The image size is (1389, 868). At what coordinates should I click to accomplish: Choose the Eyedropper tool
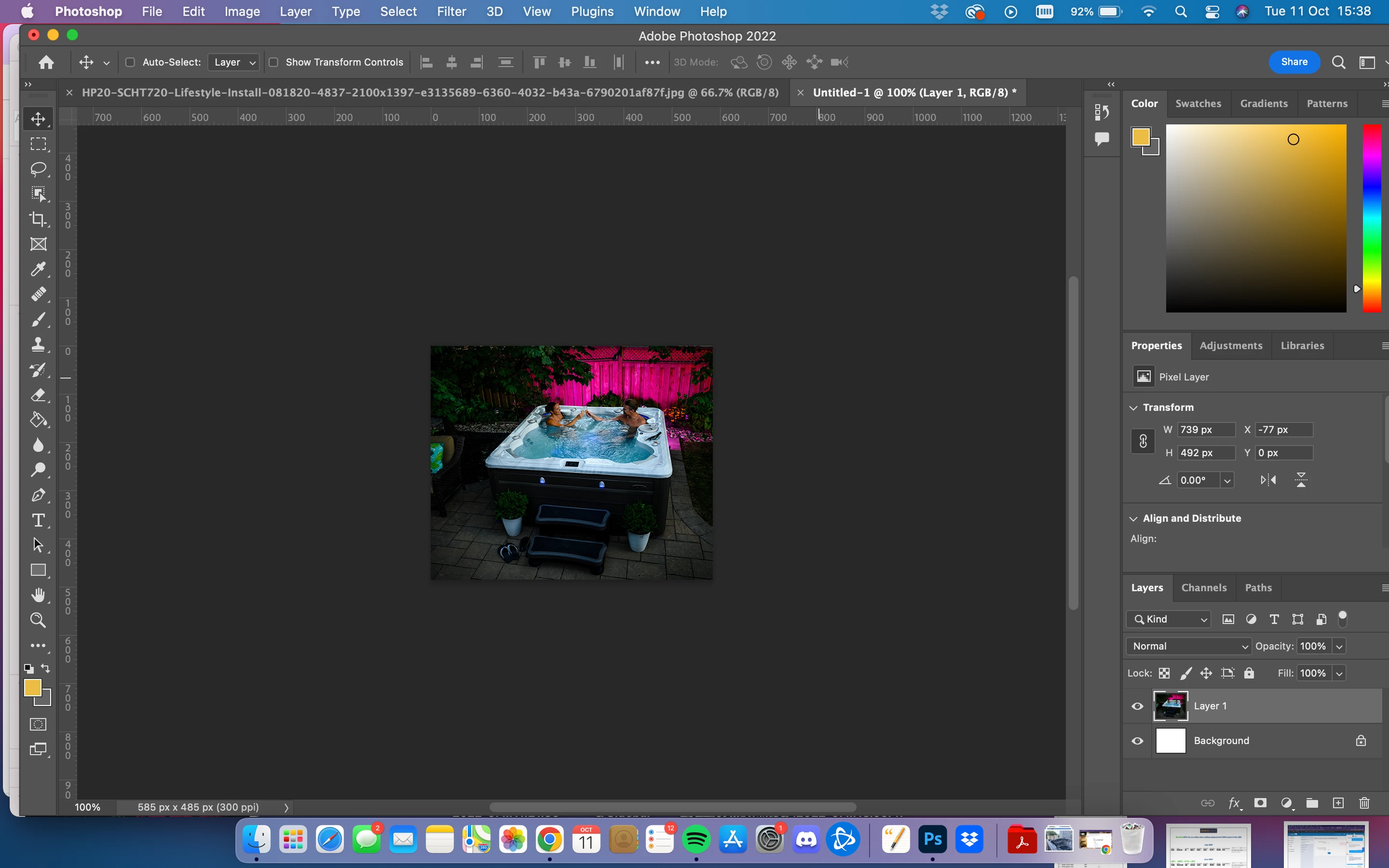tap(39, 269)
